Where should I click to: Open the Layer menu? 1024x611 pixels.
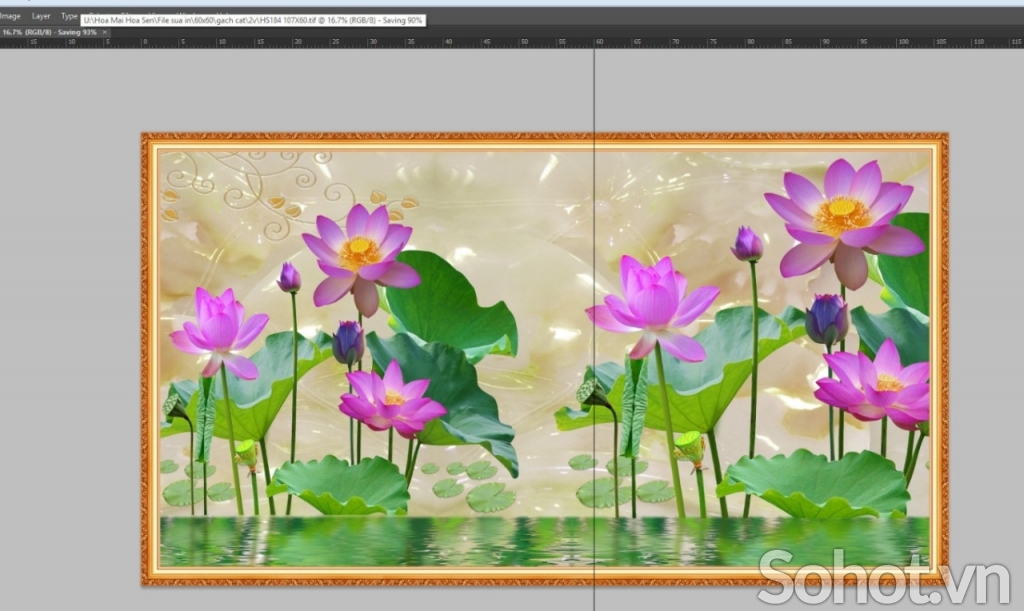(40, 16)
